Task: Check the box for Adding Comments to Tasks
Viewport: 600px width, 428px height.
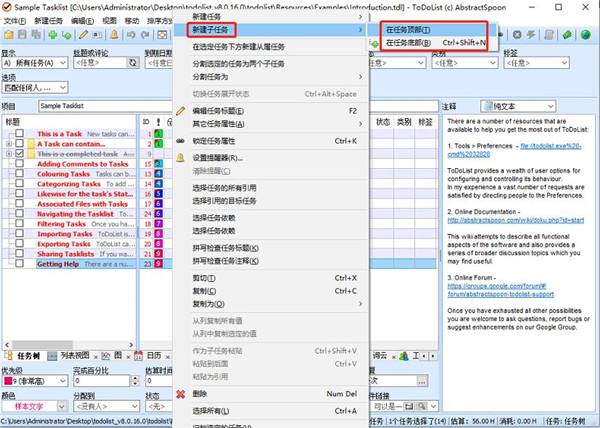Action: click(20, 163)
